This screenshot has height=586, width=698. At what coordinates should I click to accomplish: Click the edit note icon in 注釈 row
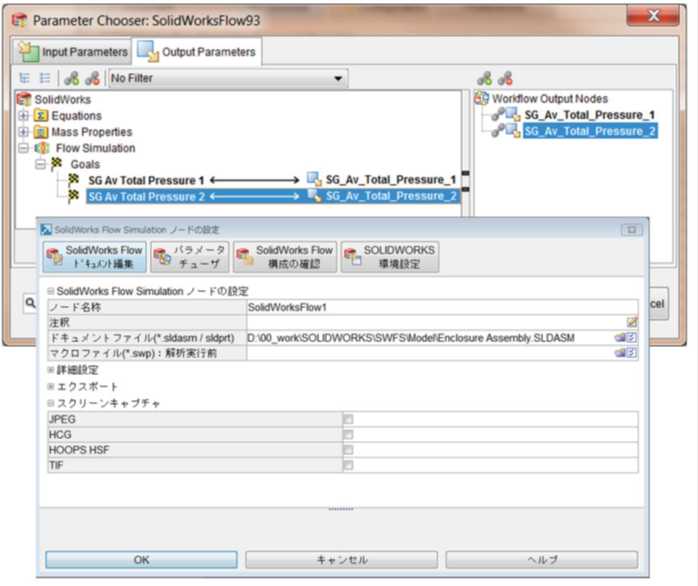coord(632,322)
